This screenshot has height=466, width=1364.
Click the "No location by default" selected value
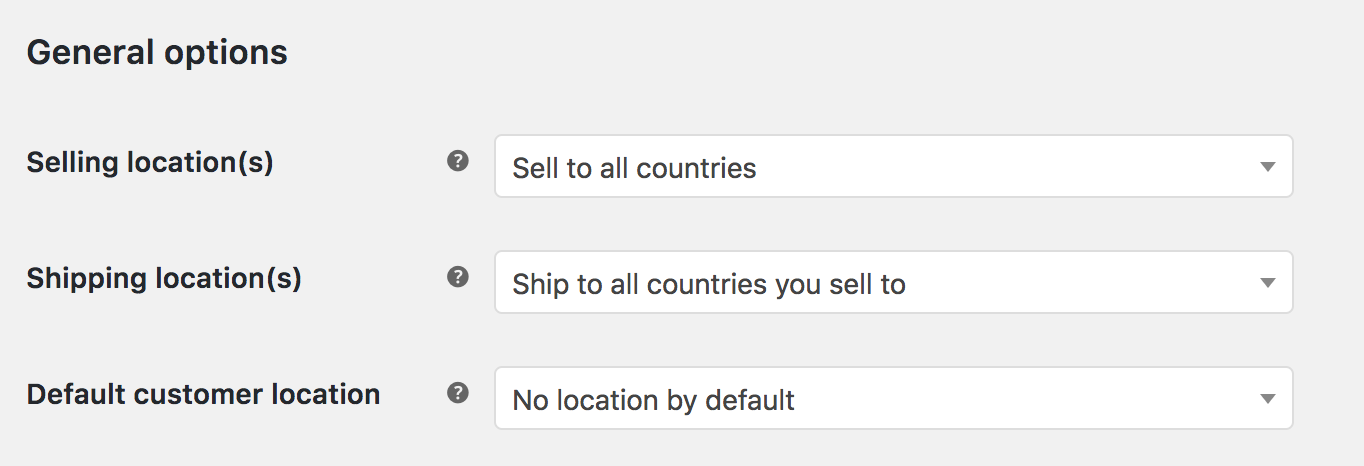click(x=653, y=400)
